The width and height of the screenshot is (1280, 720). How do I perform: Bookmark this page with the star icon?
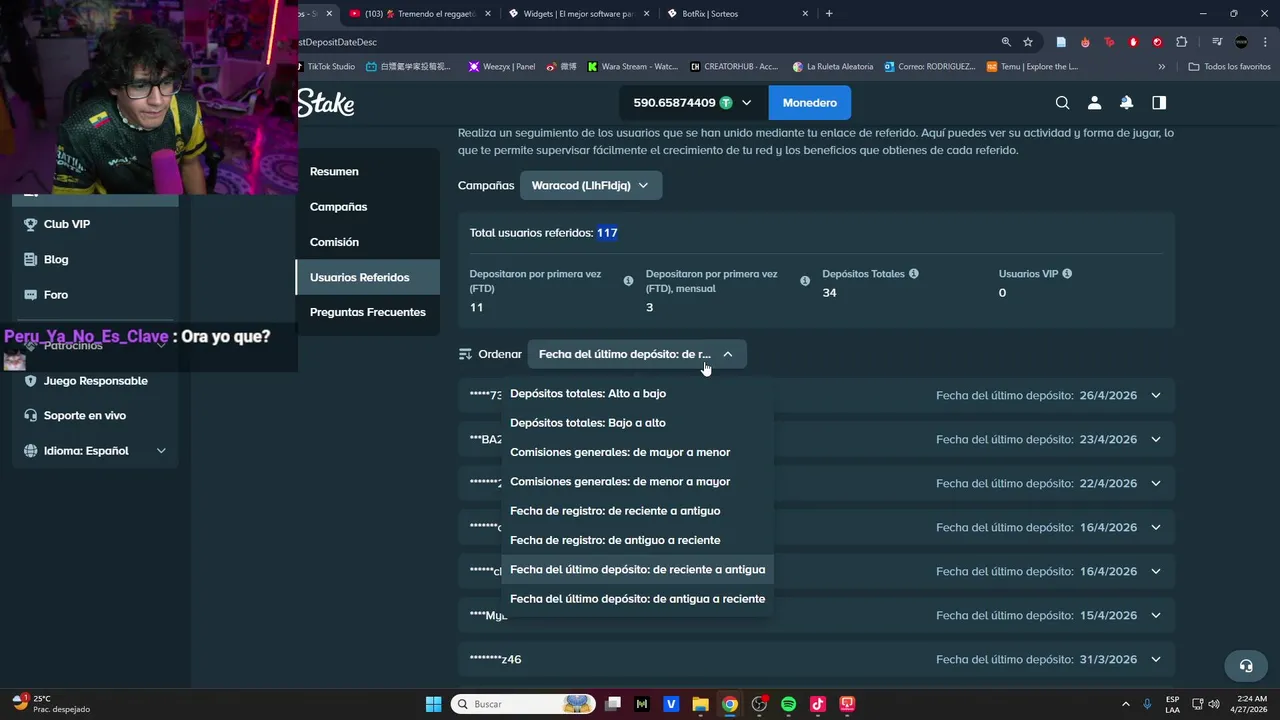pyautogui.click(x=1028, y=42)
